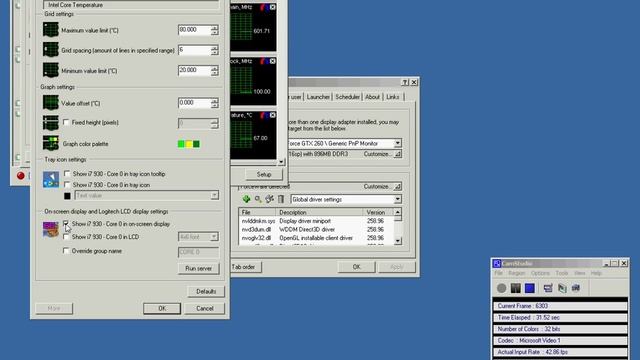Click the green add-file arrow icon
The height and width of the screenshot is (360, 640).
pos(246,199)
